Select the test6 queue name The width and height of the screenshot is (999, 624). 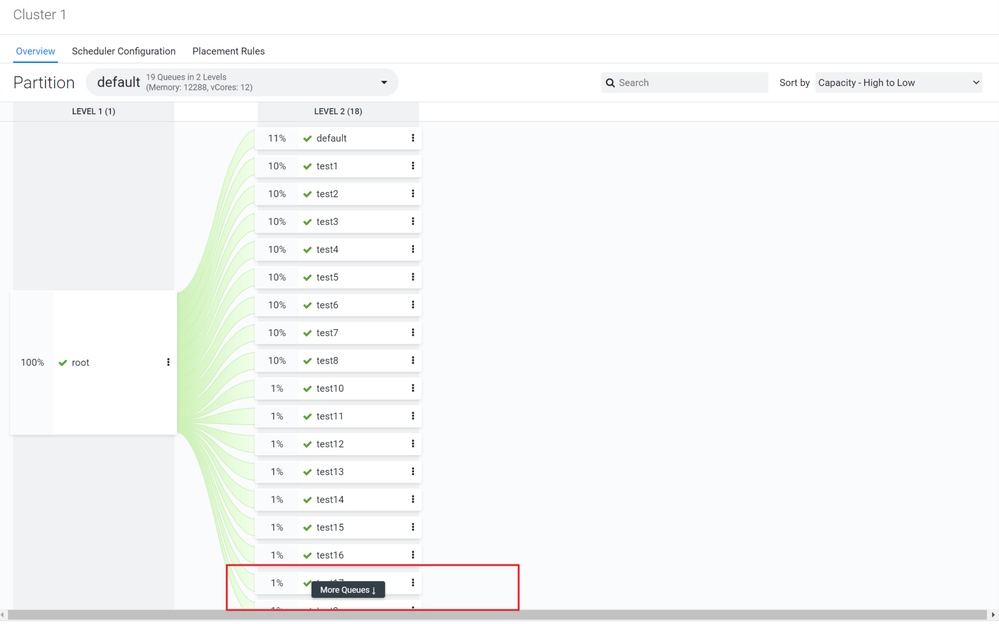coord(327,305)
